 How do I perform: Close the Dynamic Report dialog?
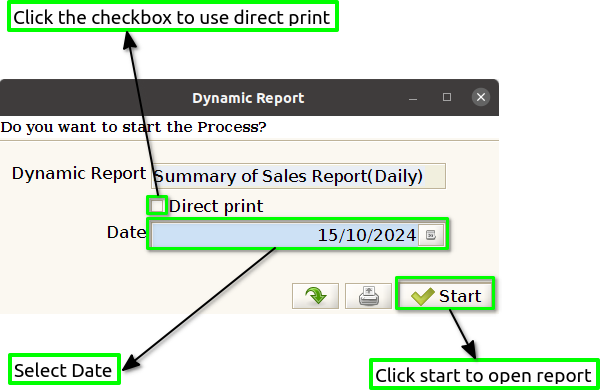point(481,97)
